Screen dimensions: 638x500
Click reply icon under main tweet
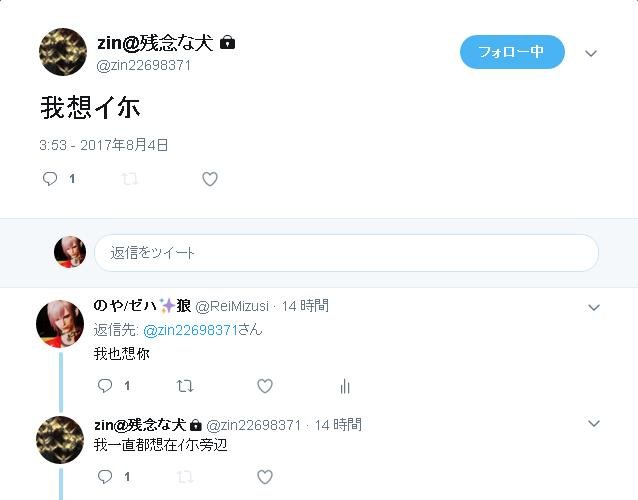tap(50, 179)
